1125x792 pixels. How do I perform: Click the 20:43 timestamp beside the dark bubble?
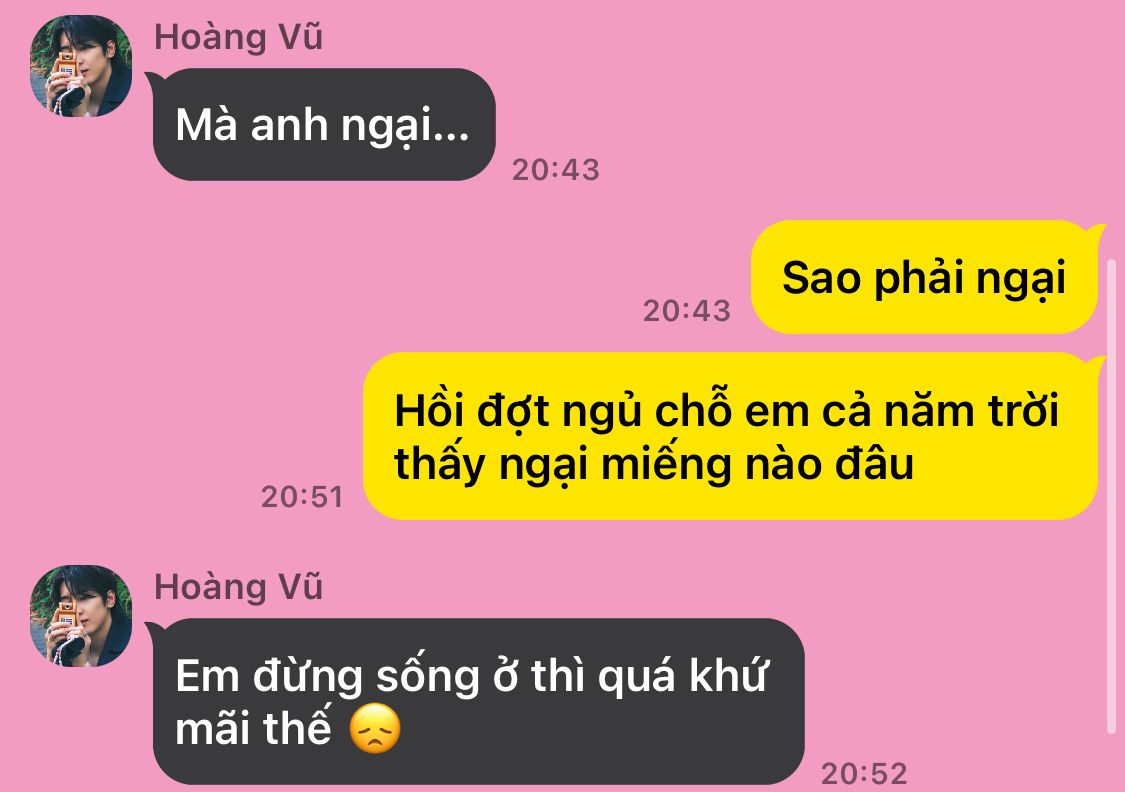point(555,170)
